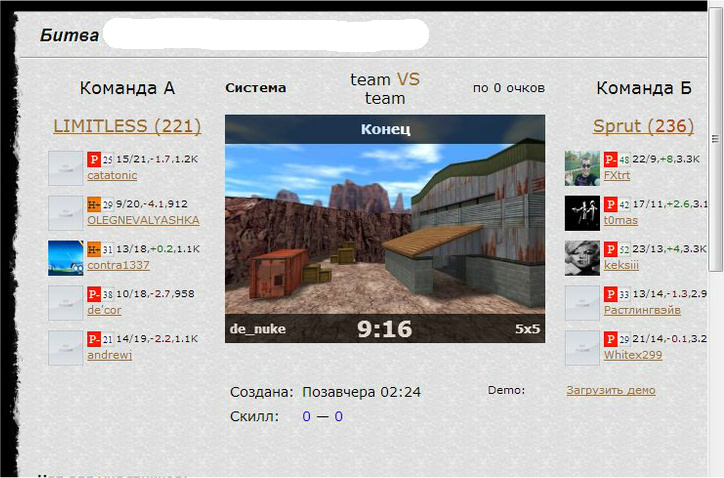Click OLEGNEVALYASHKA's level 29 badge

107,205
